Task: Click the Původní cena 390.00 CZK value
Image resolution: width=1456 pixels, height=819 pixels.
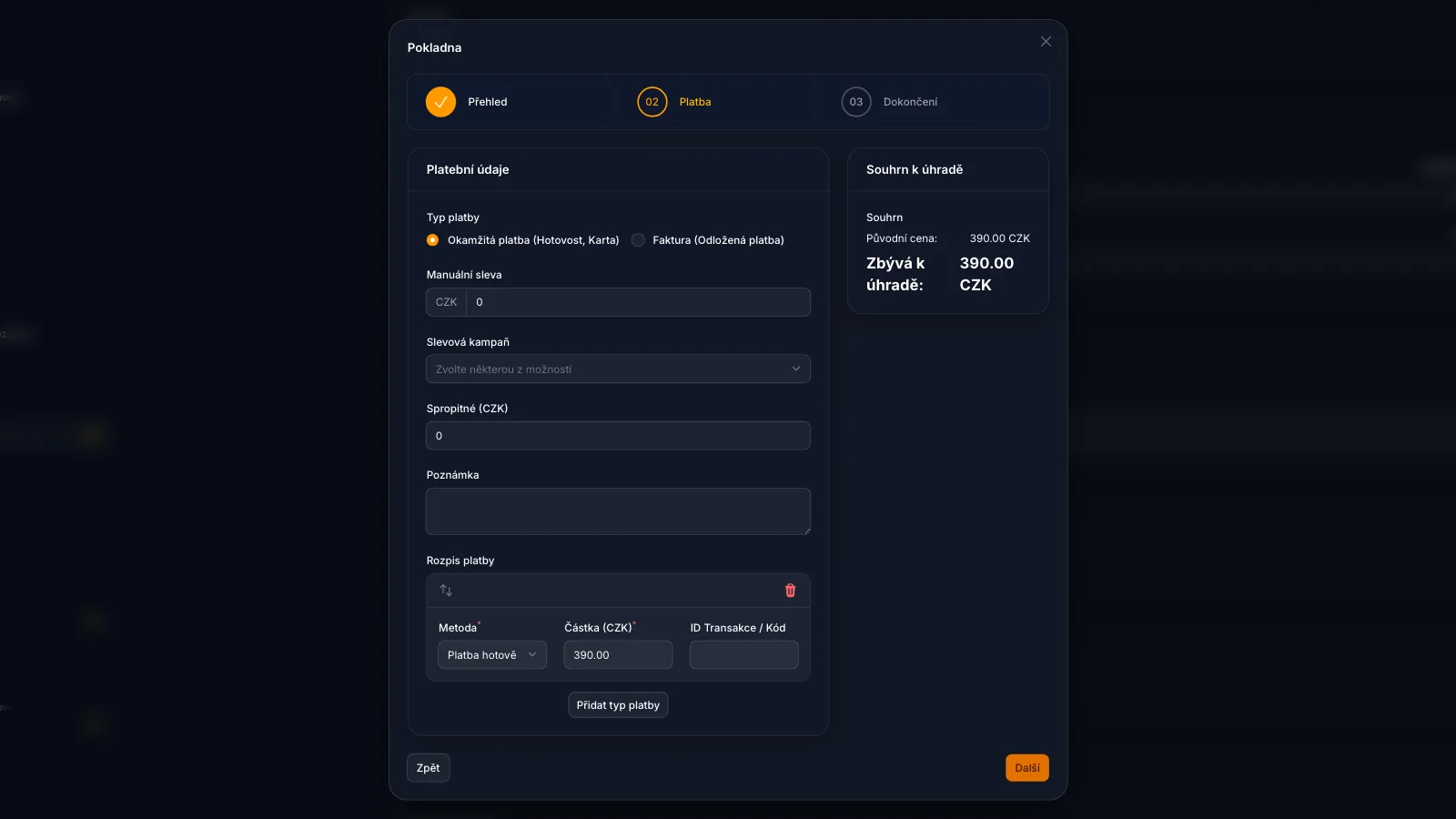Action: (999, 238)
